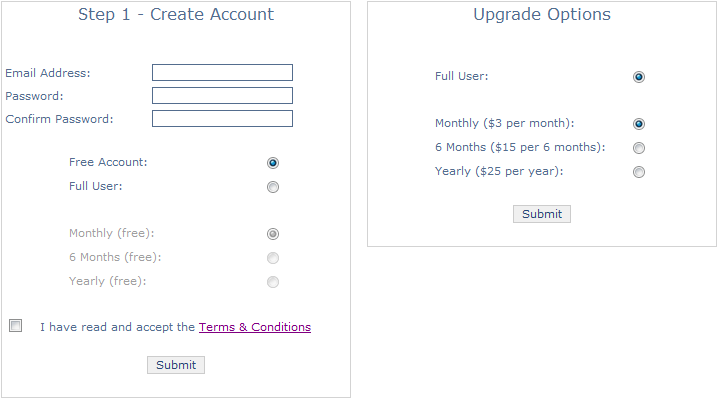Image resolution: width=718 pixels, height=399 pixels.
Task: Click the 'Password:' label text
Action: [x=34, y=96]
